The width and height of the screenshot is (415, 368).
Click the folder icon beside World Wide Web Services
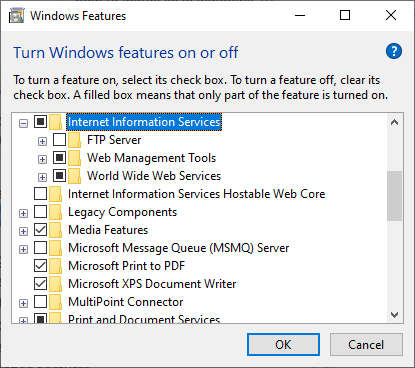pyautogui.click(x=75, y=176)
